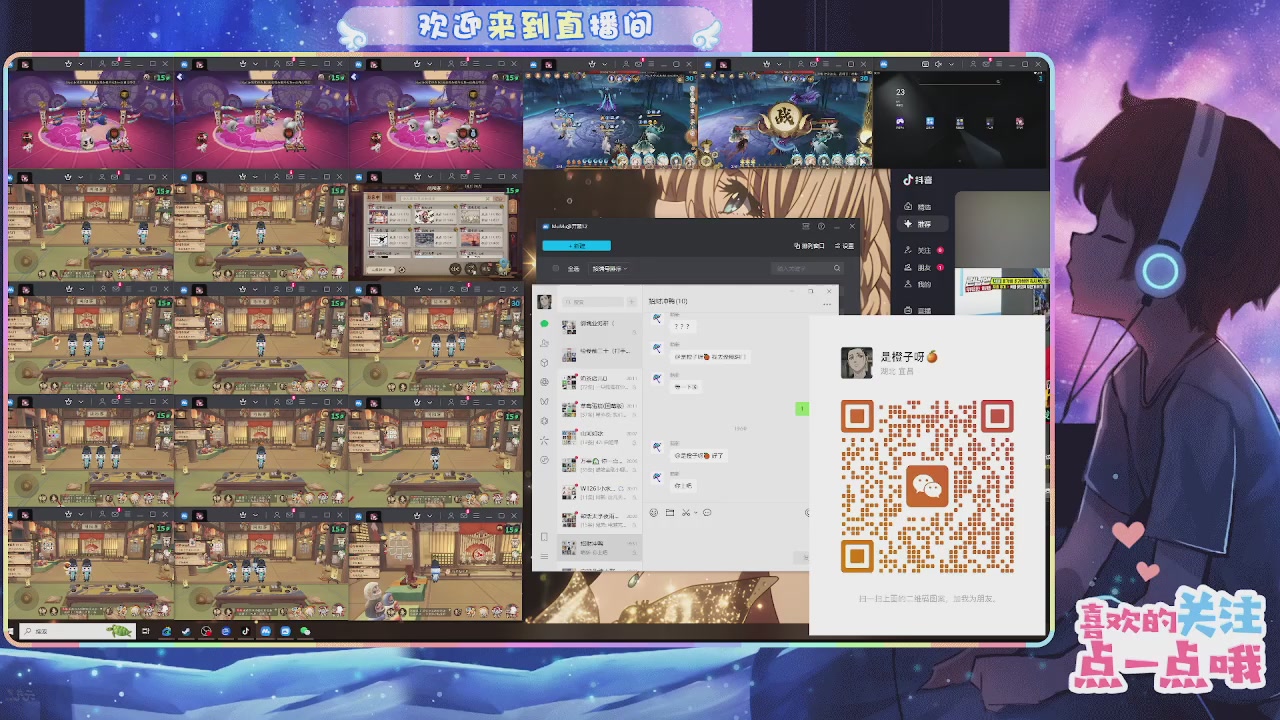1280x720 pixels.
Task: Click the plus button beside WeChat search
Action: (x=631, y=302)
